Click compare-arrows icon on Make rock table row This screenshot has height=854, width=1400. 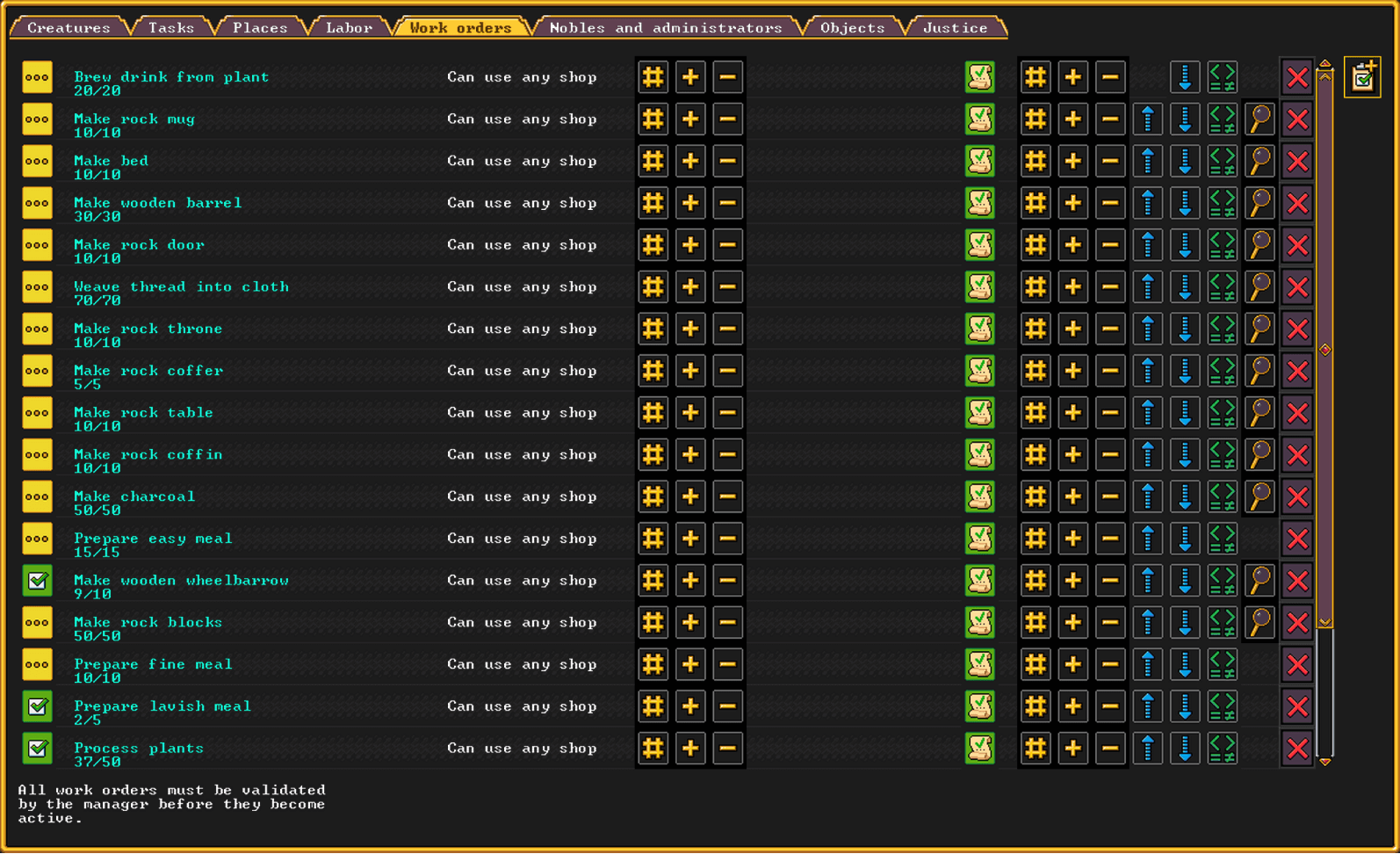tap(1223, 413)
